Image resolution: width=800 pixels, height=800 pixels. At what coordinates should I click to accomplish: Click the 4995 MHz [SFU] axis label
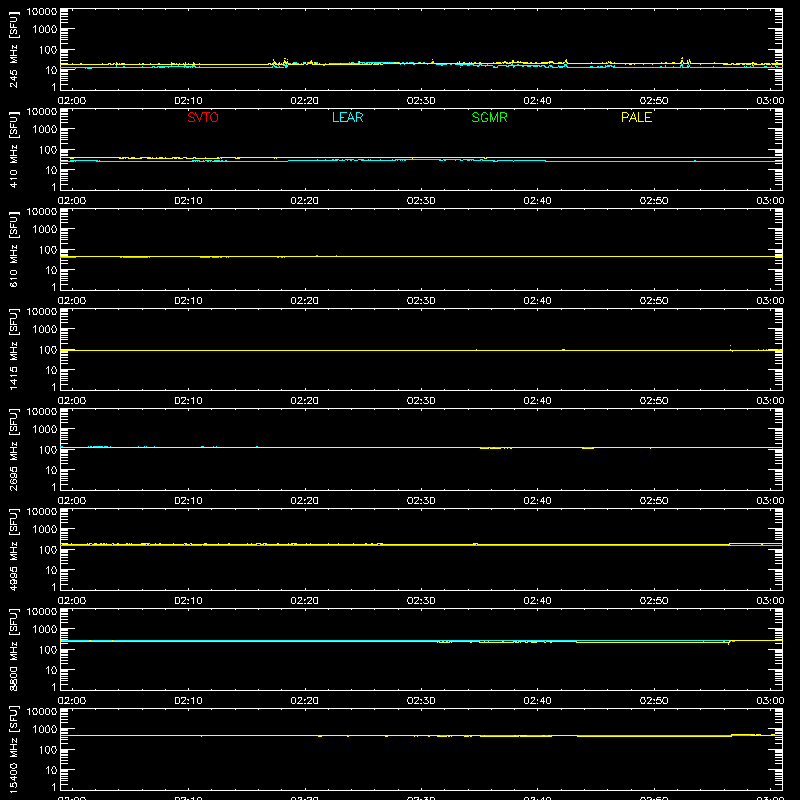14,549
